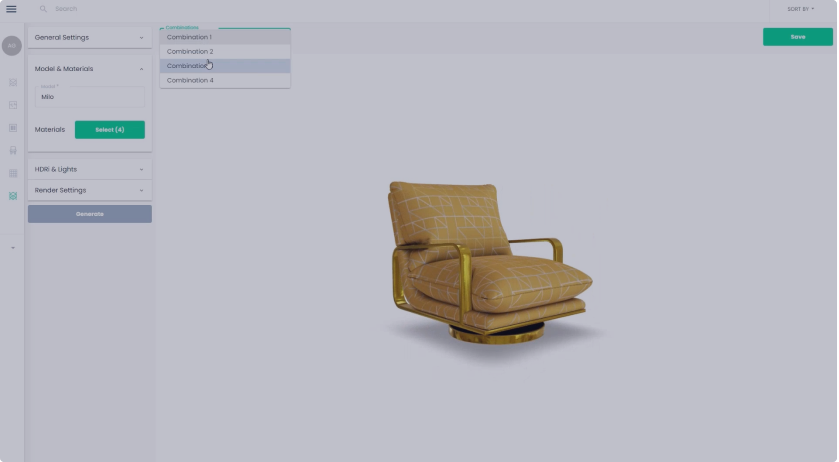This screenshot has height=462, width=839.
Task: Click the Model field containing Milo
Action: point(90,97)
